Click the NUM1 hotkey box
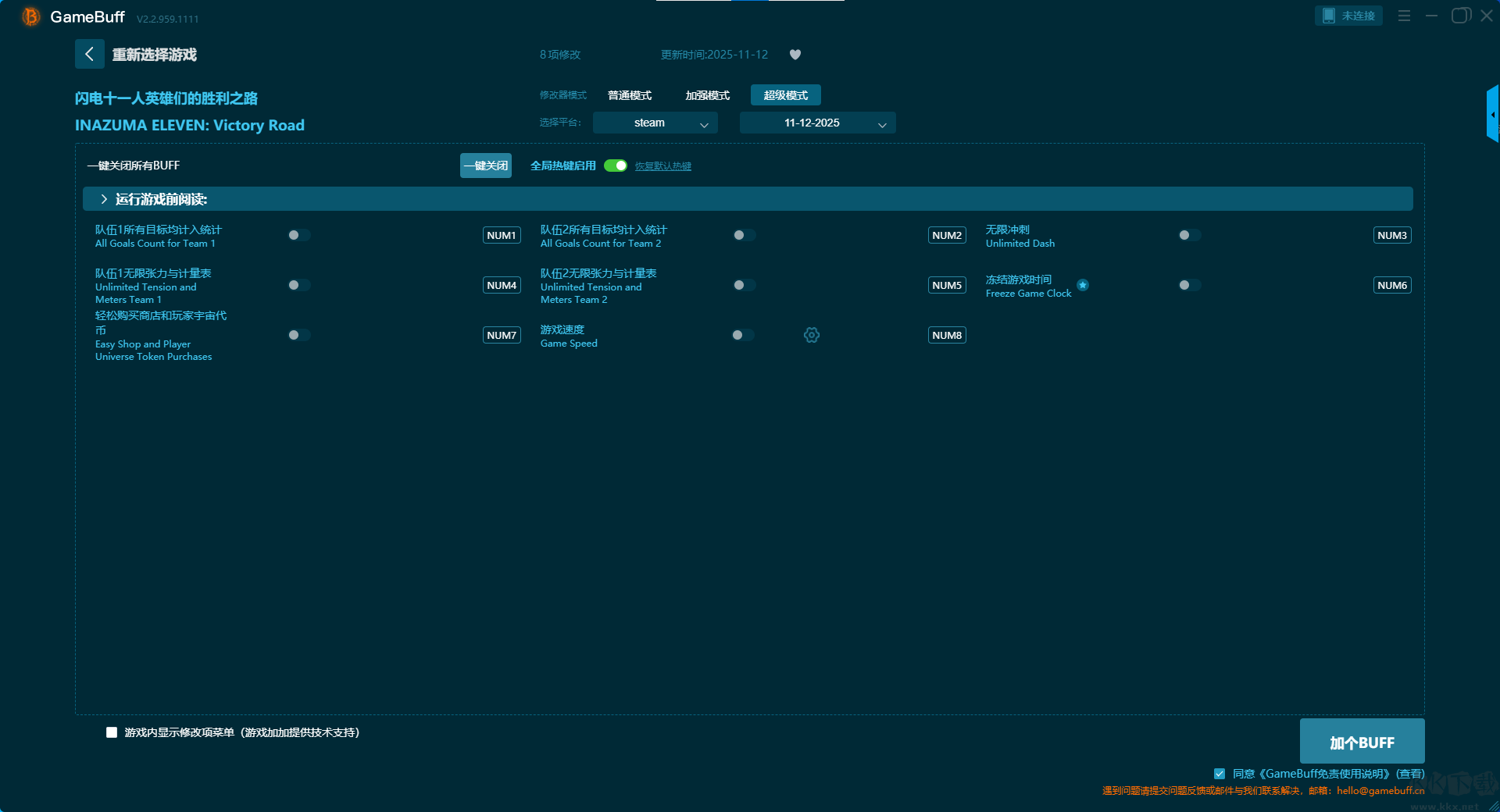The height and width of the screenshot is (812, 1500). 502,235
